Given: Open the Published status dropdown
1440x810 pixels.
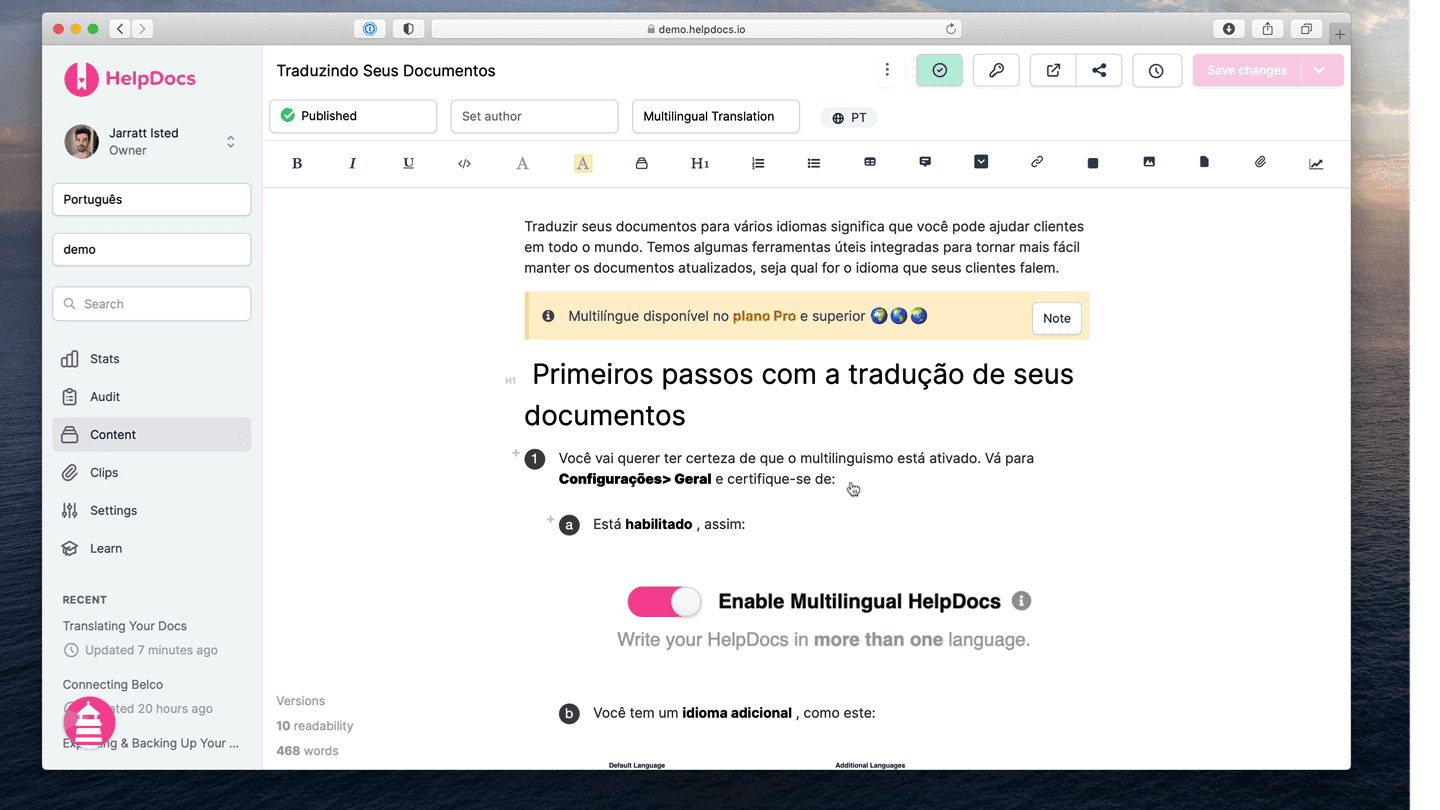Looking at the screenshot, I should (x=353, y=116).
